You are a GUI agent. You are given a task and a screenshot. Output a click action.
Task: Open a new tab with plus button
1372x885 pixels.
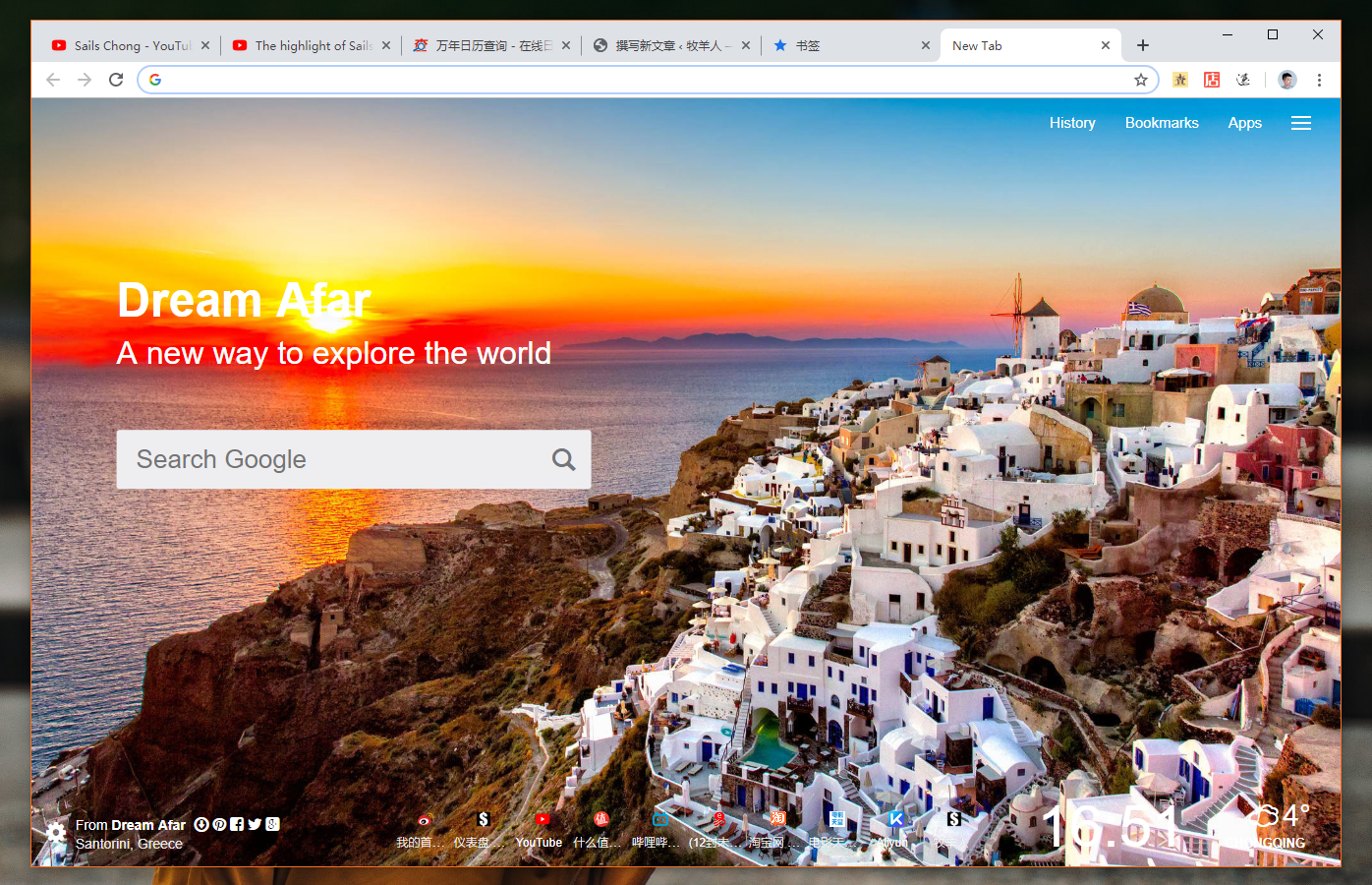1142,45
